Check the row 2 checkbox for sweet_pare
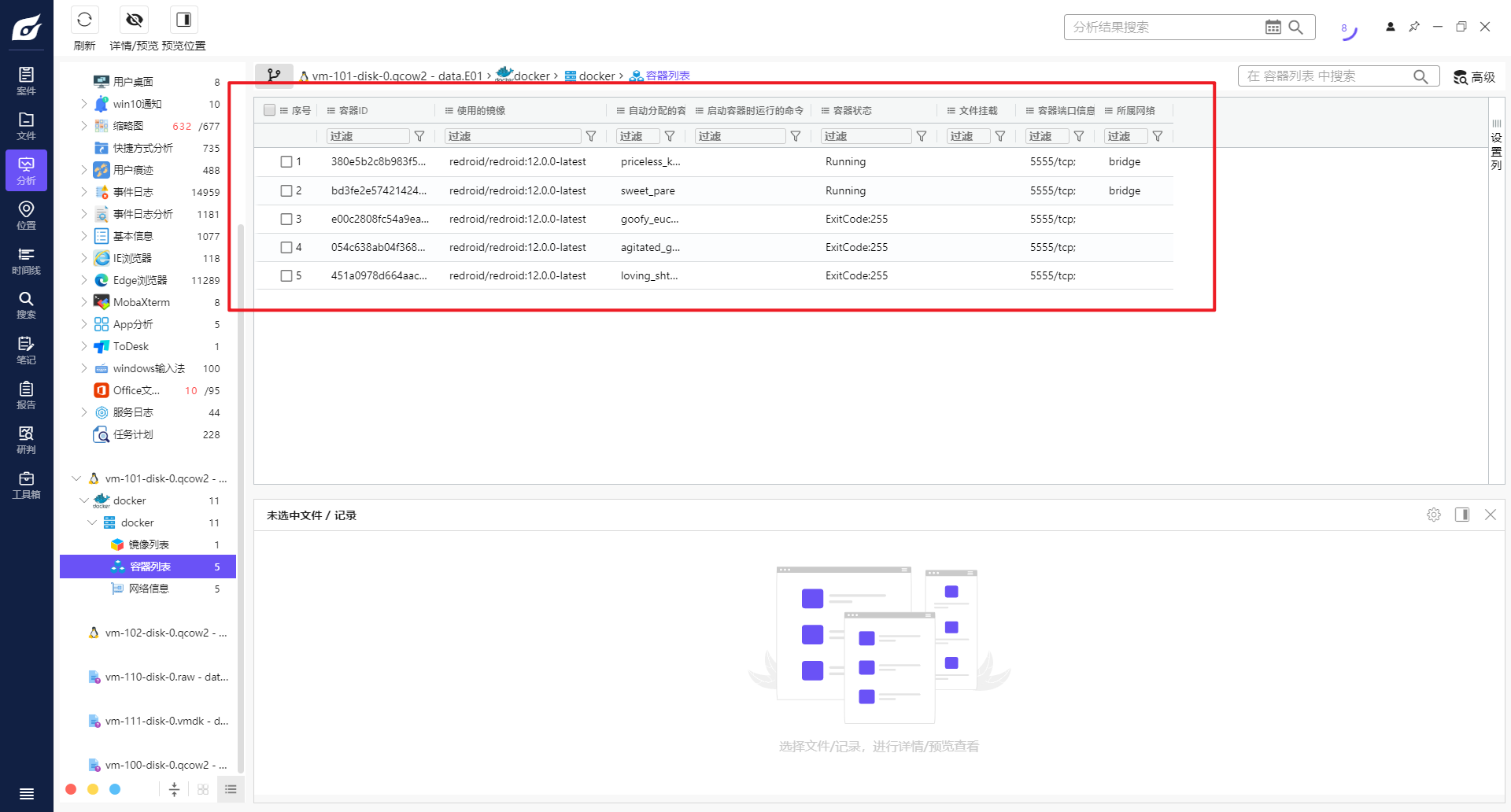The height and width of the screenshot is (812, 1511). (x=286, y=190)
